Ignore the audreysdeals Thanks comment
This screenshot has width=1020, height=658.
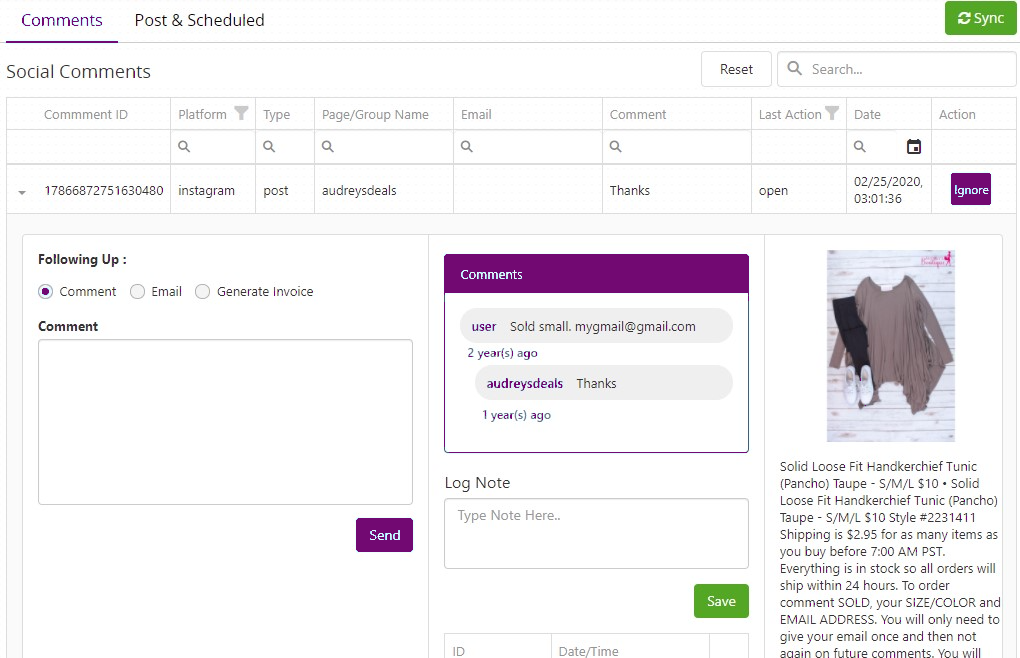point(971,189)
